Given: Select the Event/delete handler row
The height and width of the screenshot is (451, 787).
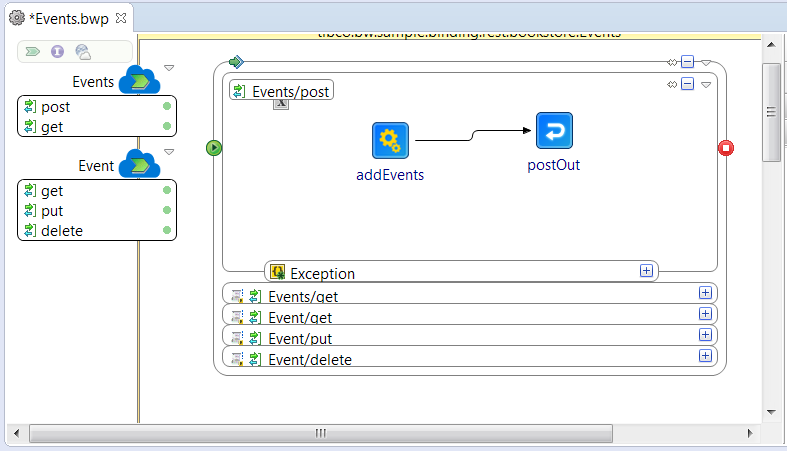Looking at the screenshot, I should [470, 357].
